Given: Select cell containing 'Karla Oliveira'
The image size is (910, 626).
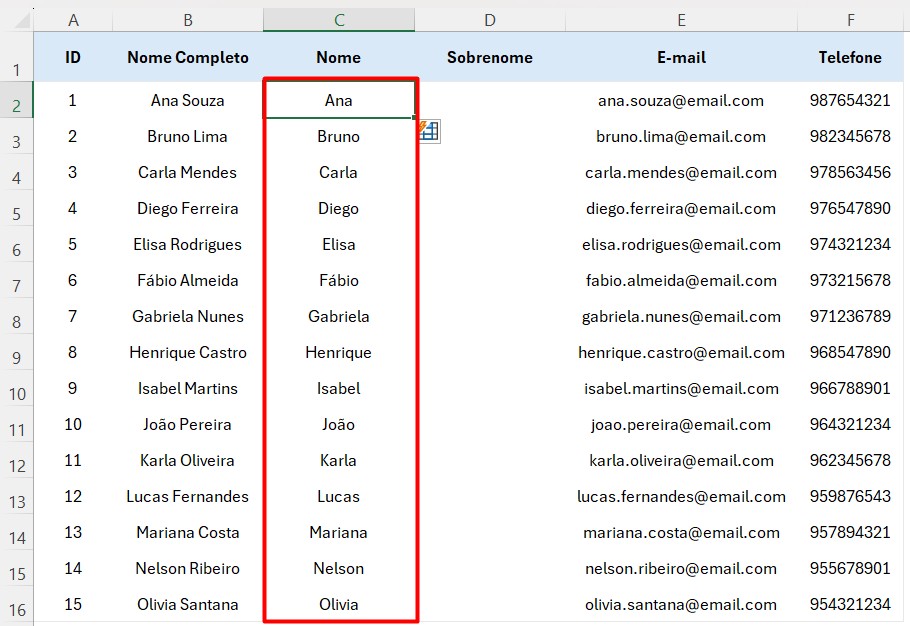Looking at the screenshot, I should point(188,460).
